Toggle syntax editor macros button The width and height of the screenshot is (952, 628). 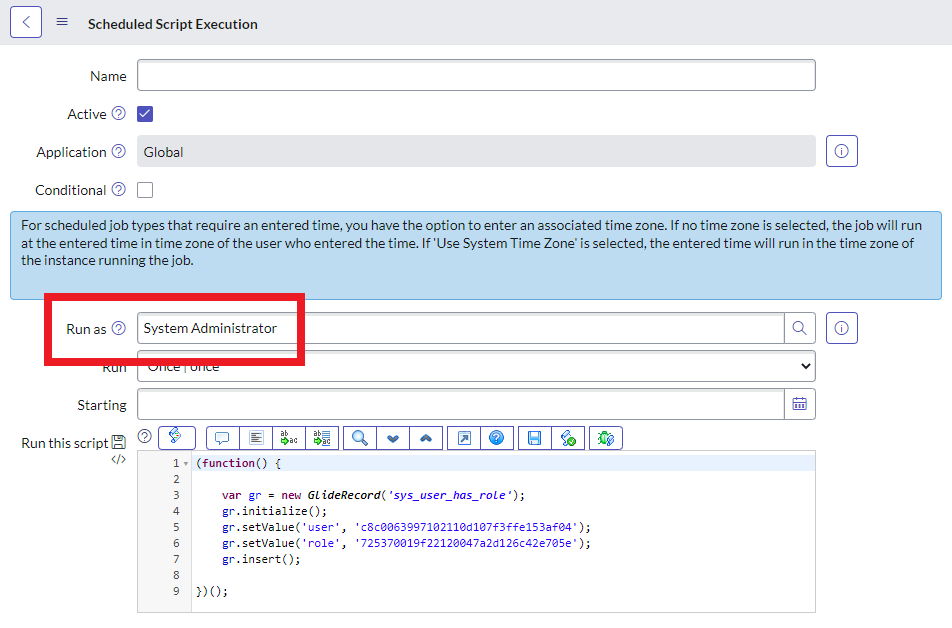177,438
